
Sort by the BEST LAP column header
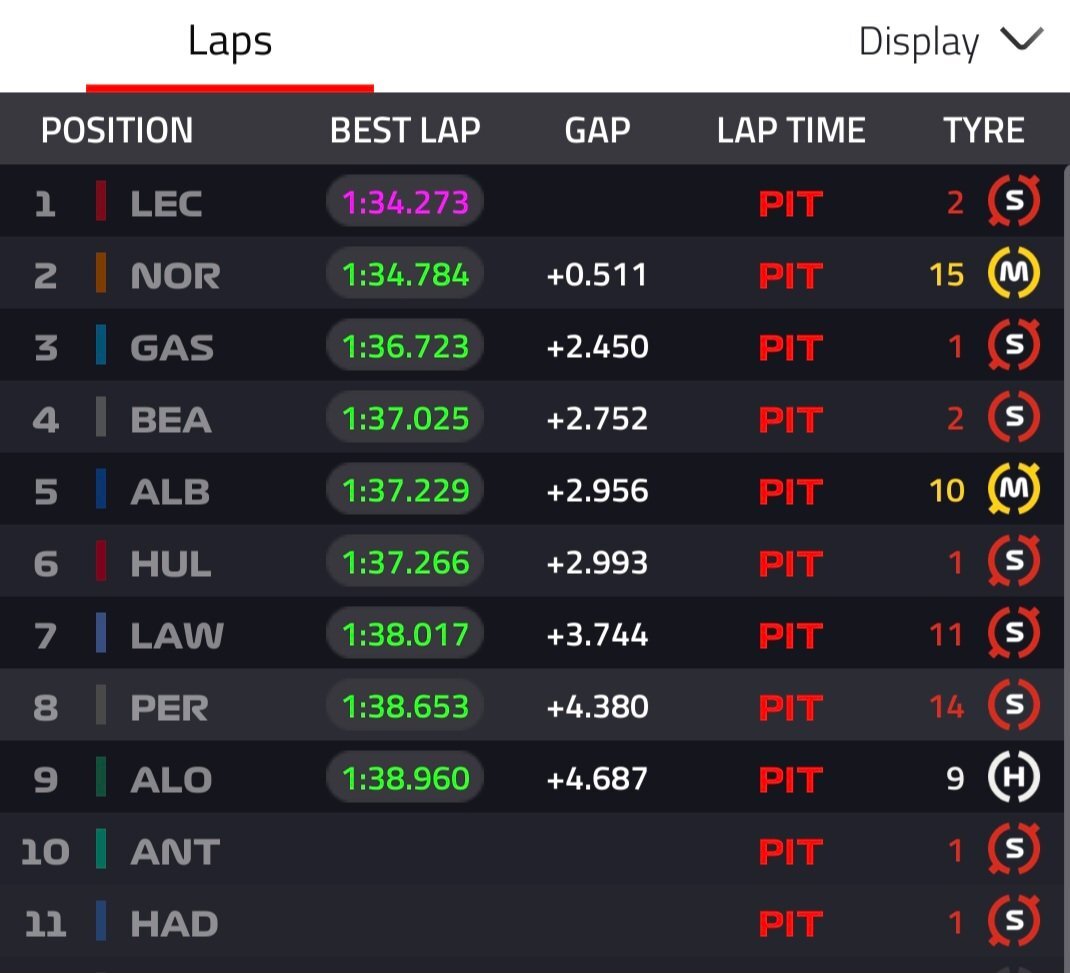405,130
